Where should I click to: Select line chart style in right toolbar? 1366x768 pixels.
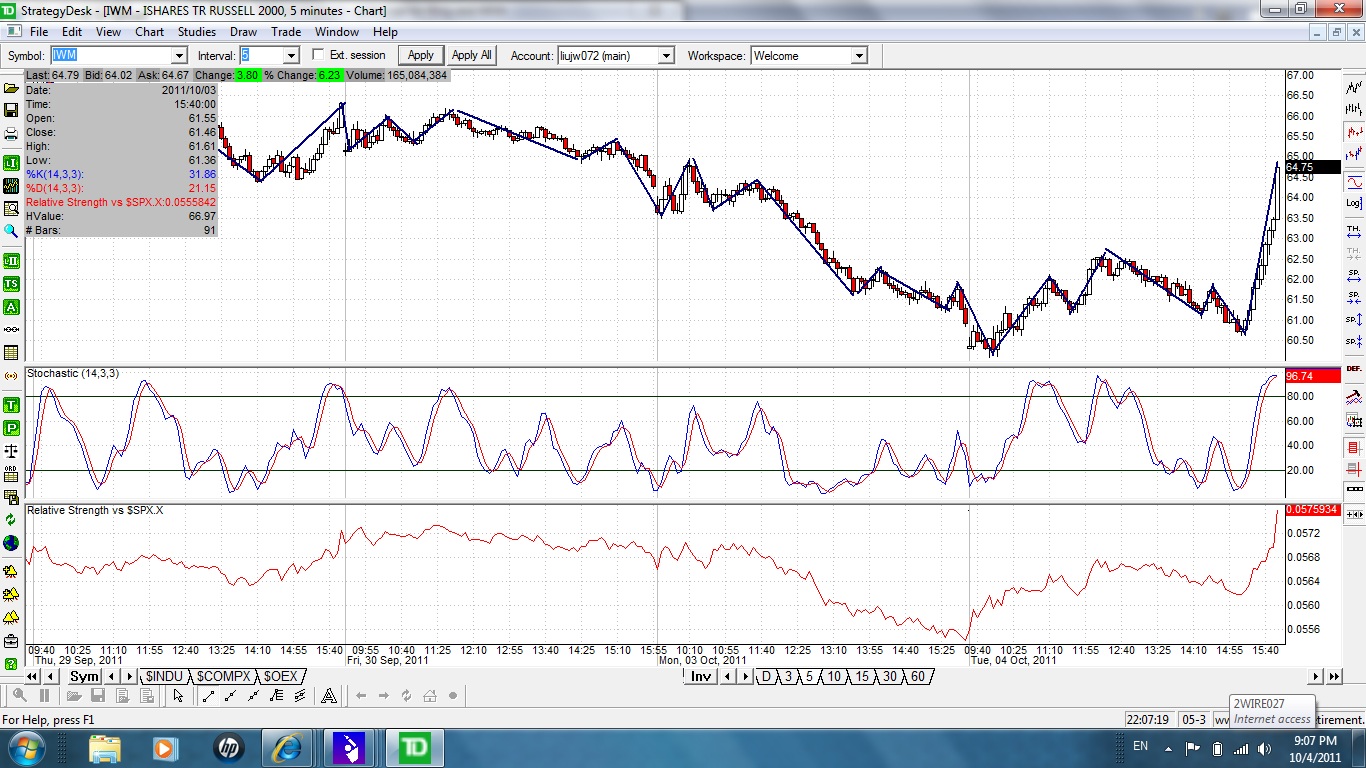pos(1354,88)
